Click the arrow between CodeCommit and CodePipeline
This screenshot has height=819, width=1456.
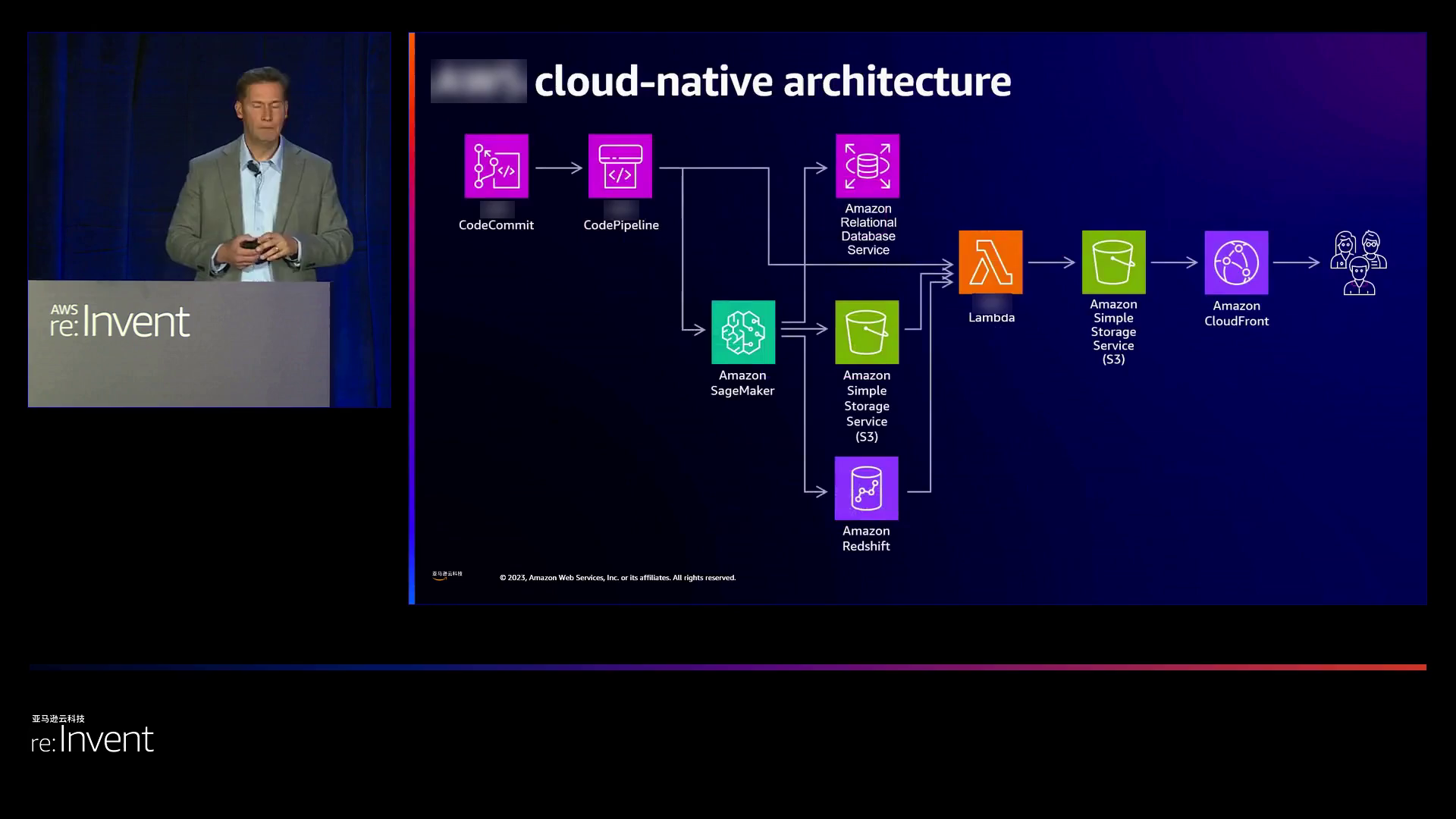558,168
